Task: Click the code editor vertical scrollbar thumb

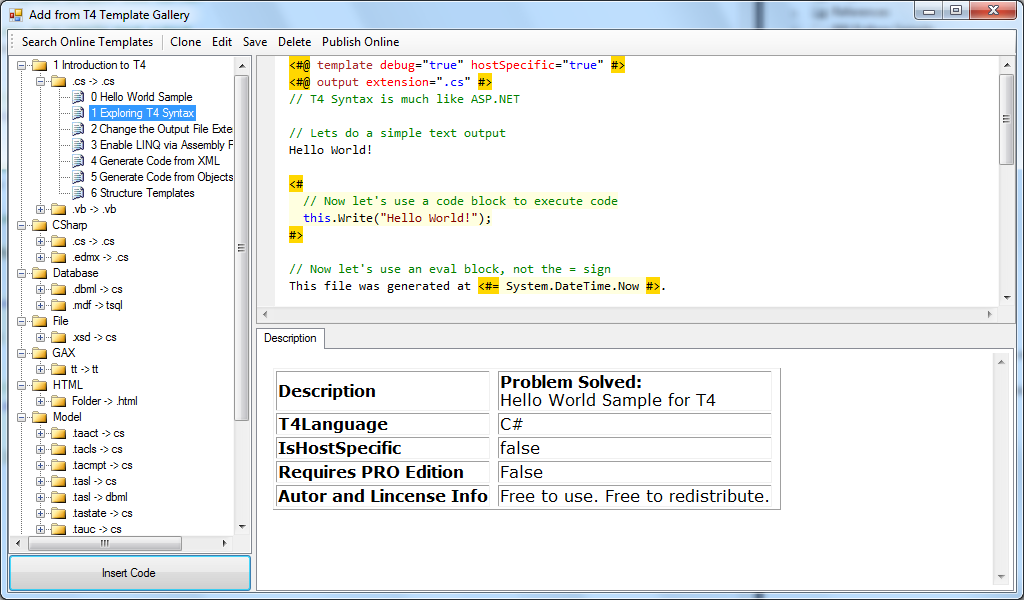Action: point(1006,119)
